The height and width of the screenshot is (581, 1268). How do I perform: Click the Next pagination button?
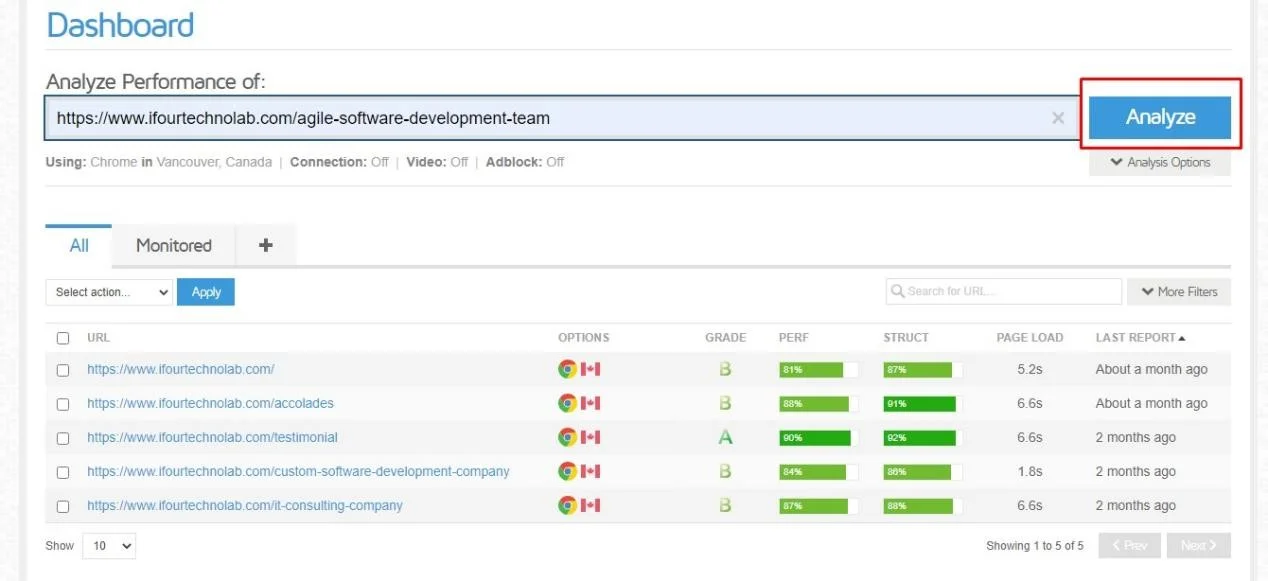(x=1198, y=545)
